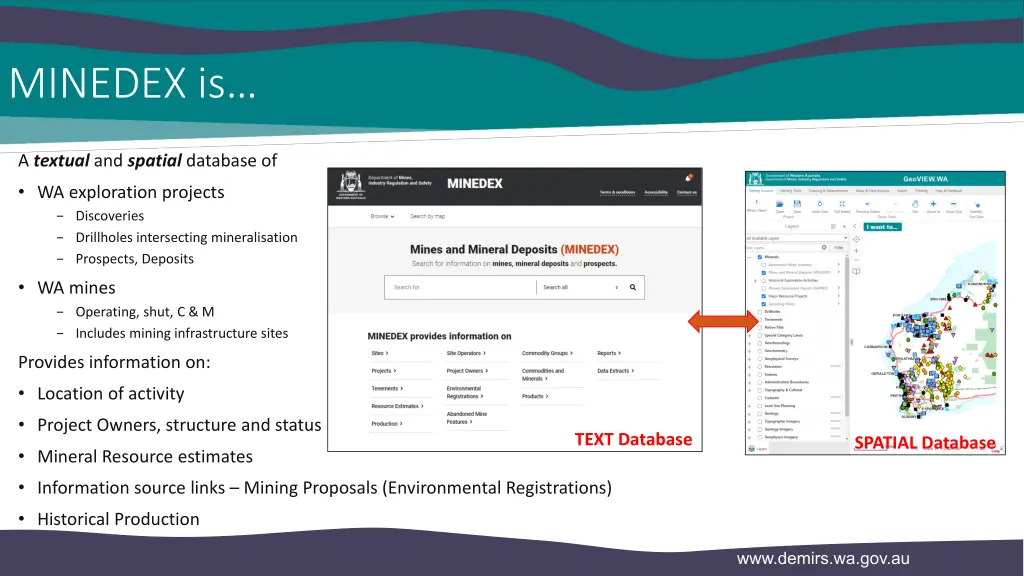Expand the Historical Exploration Activities group

(755, 281)
